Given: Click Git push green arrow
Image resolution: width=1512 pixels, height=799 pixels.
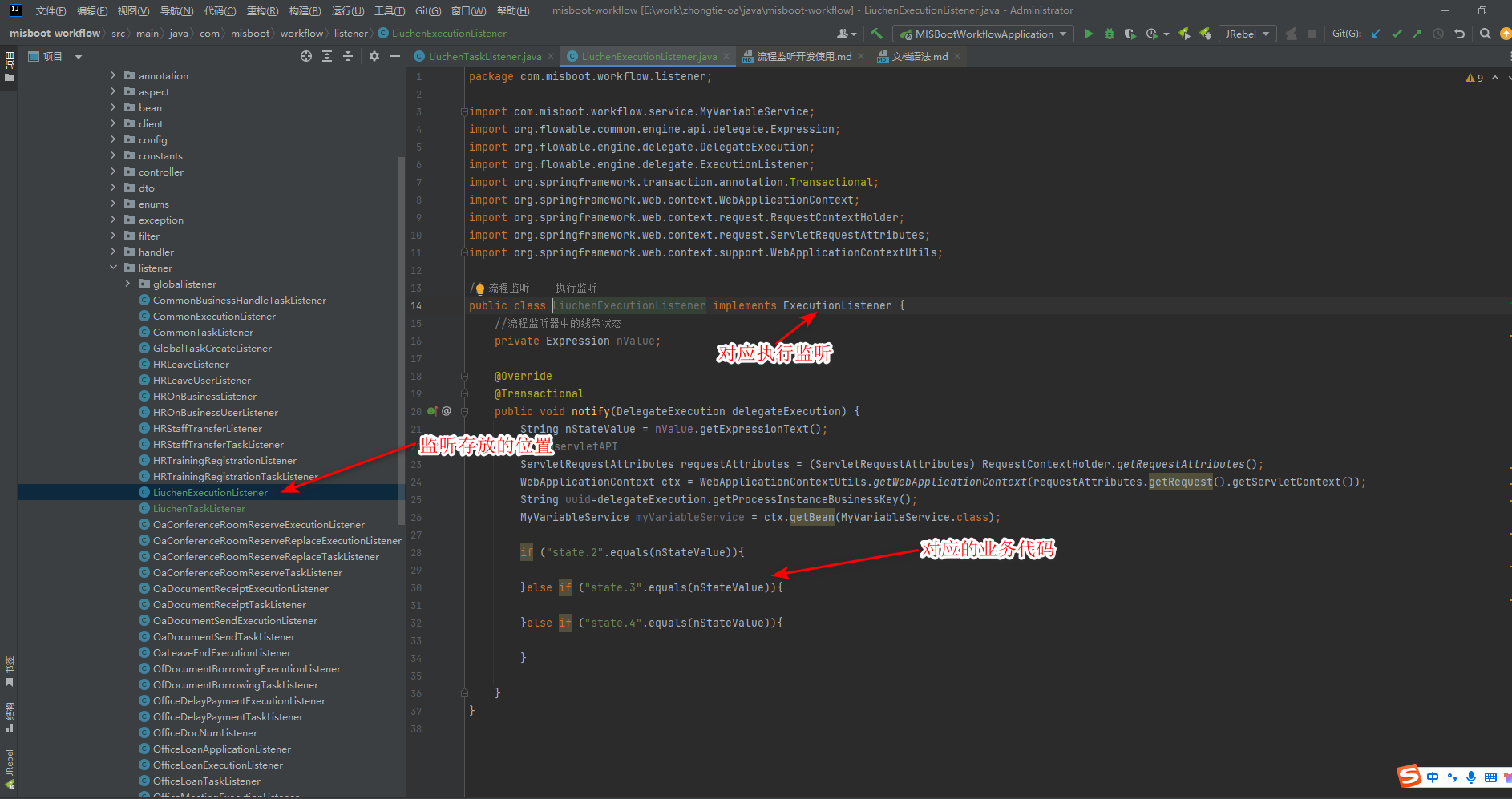Looking at the screenshot, I should 1417,34.
